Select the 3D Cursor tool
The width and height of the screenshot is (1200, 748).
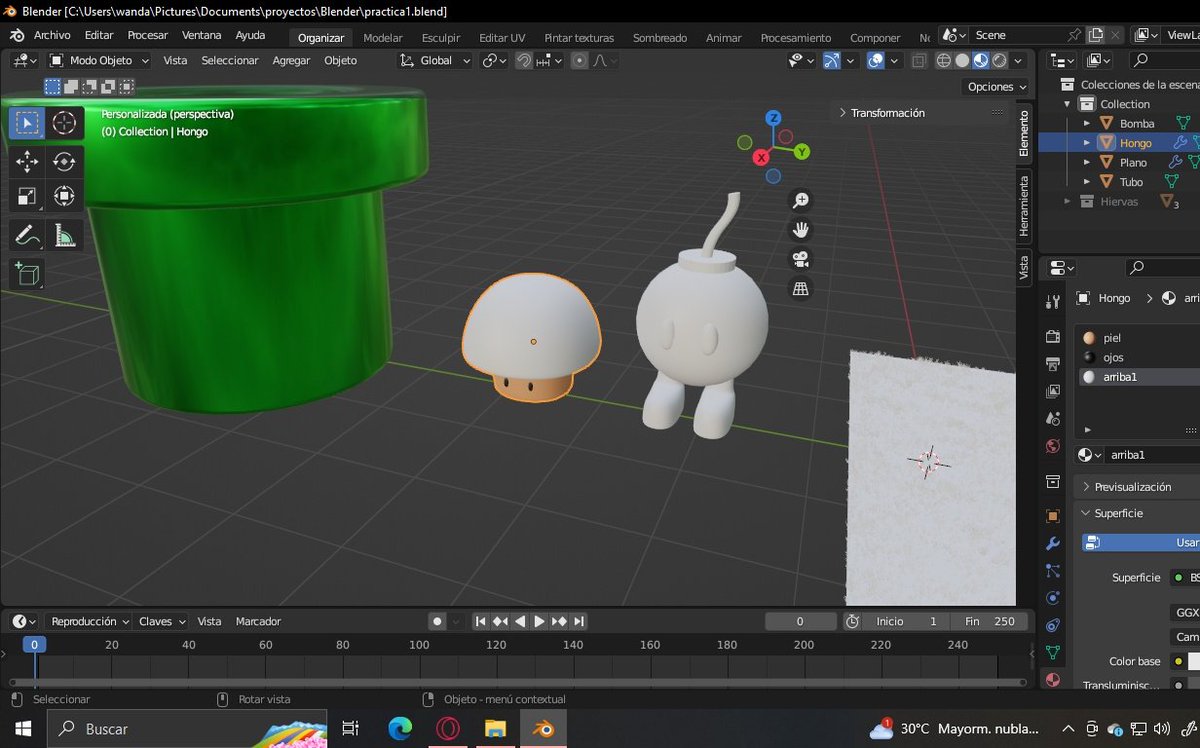click(64, 123)
